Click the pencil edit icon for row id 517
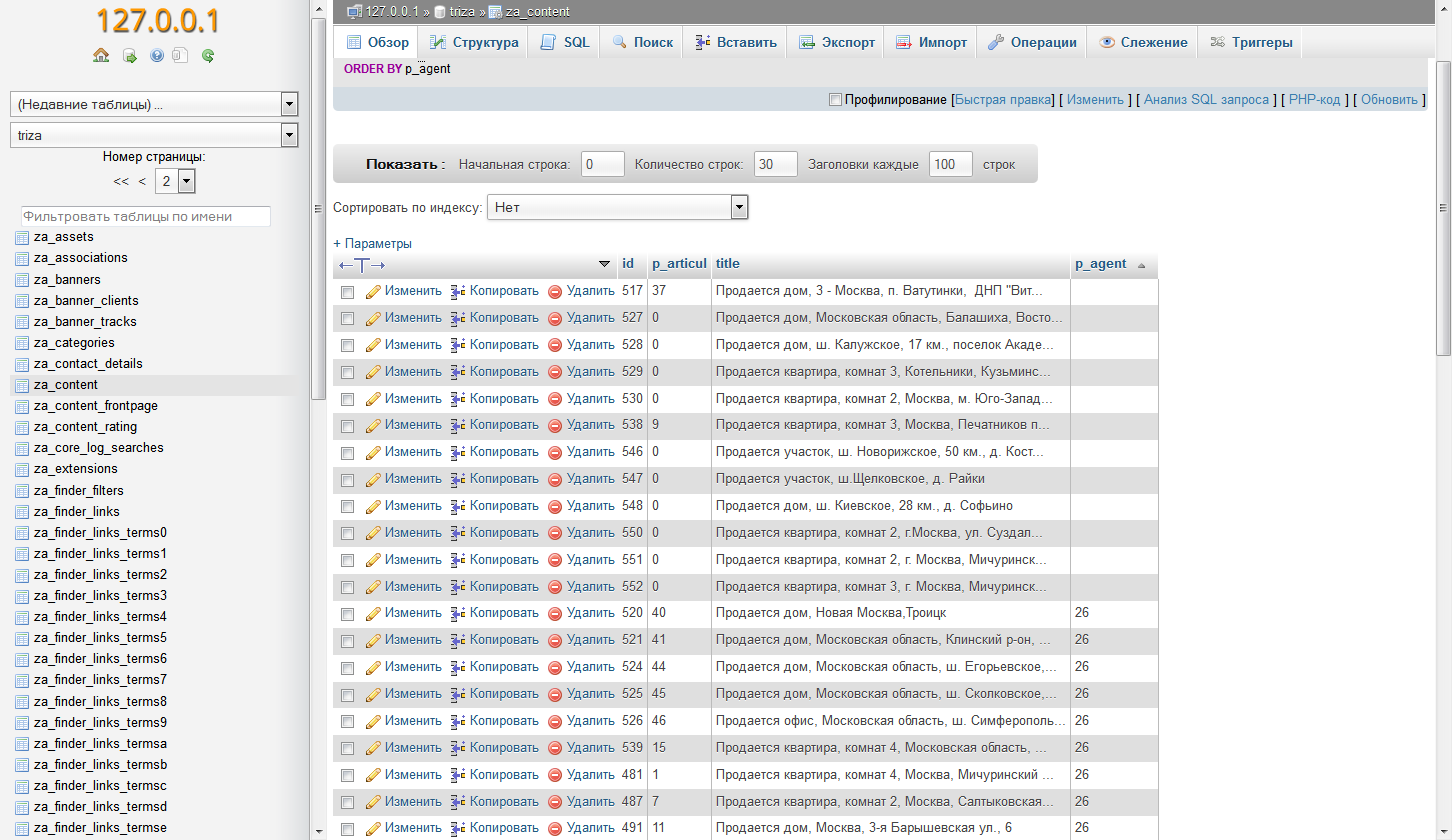 (373, 292)
